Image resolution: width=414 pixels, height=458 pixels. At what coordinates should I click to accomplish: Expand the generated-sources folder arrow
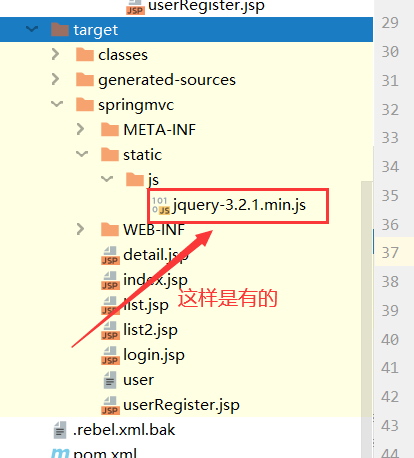coord(55,79)
